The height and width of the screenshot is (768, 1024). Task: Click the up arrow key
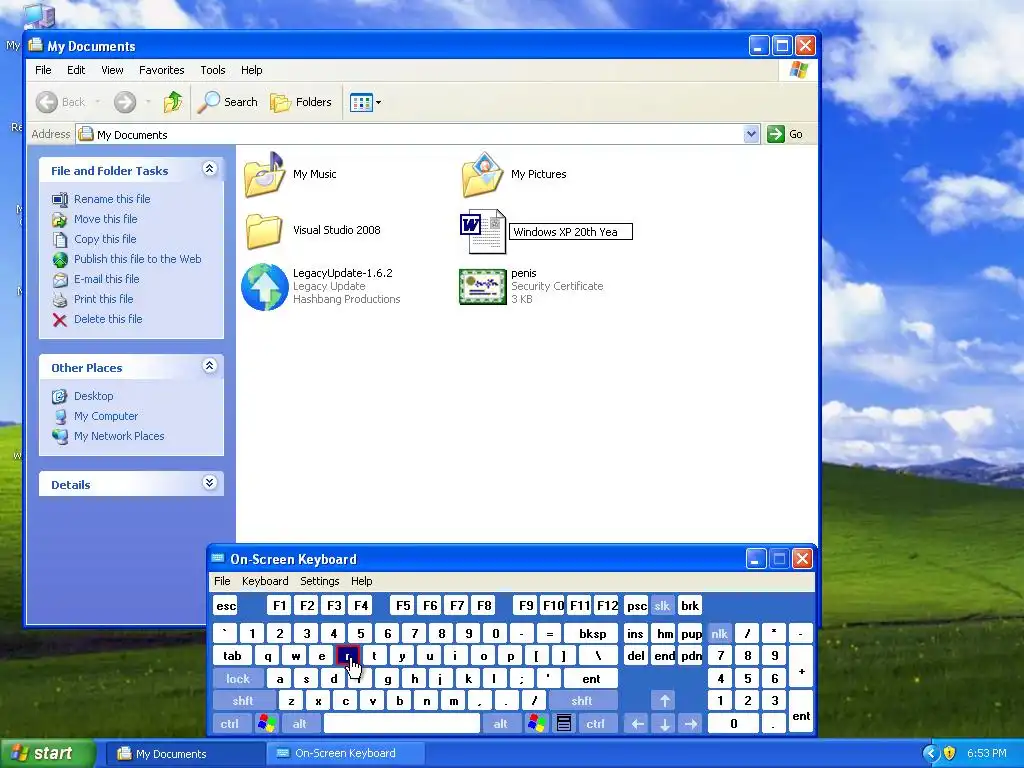click(x=665, y=701)
